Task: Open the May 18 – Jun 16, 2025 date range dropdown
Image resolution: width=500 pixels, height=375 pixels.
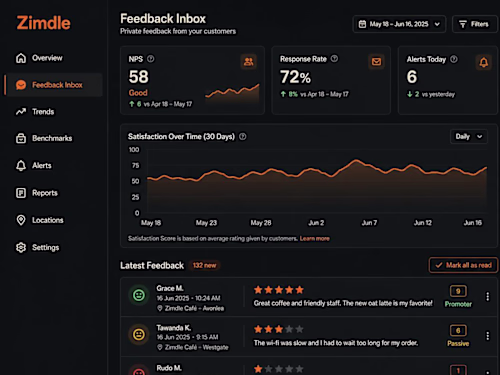Action: pyautogui.click(x=399, y=24)
